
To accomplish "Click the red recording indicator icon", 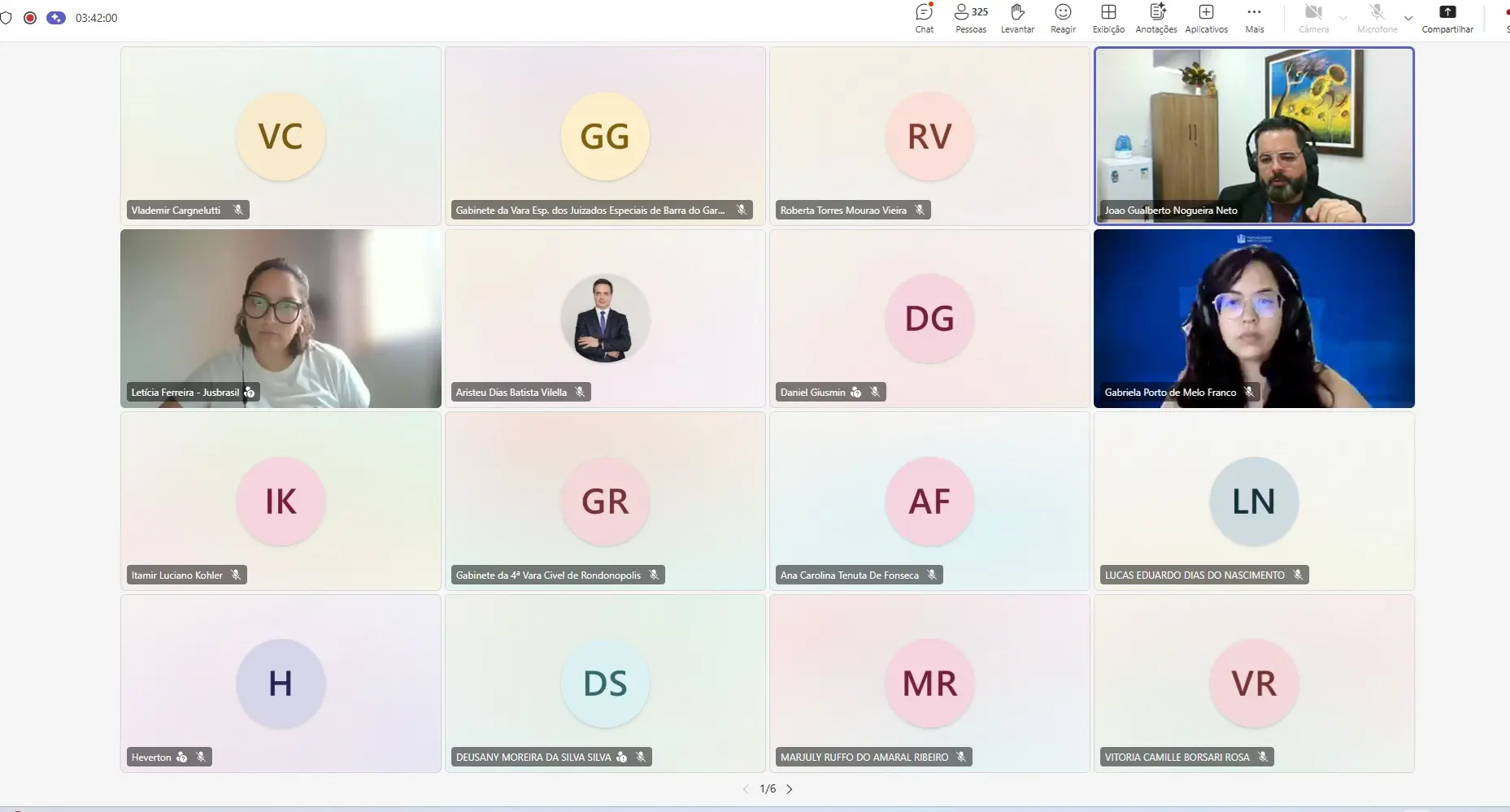I will point(30,18).
